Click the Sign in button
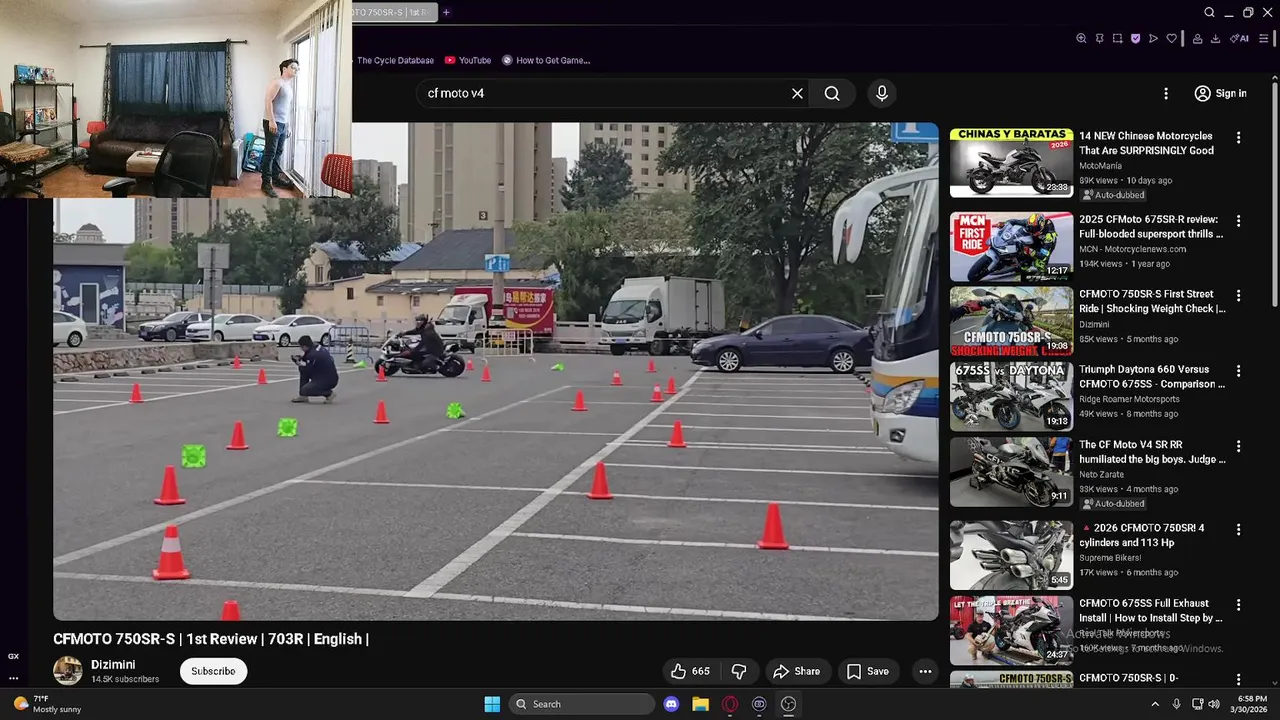The width and height of the screenshot is (1280, 720). [x=1220, y=93]
